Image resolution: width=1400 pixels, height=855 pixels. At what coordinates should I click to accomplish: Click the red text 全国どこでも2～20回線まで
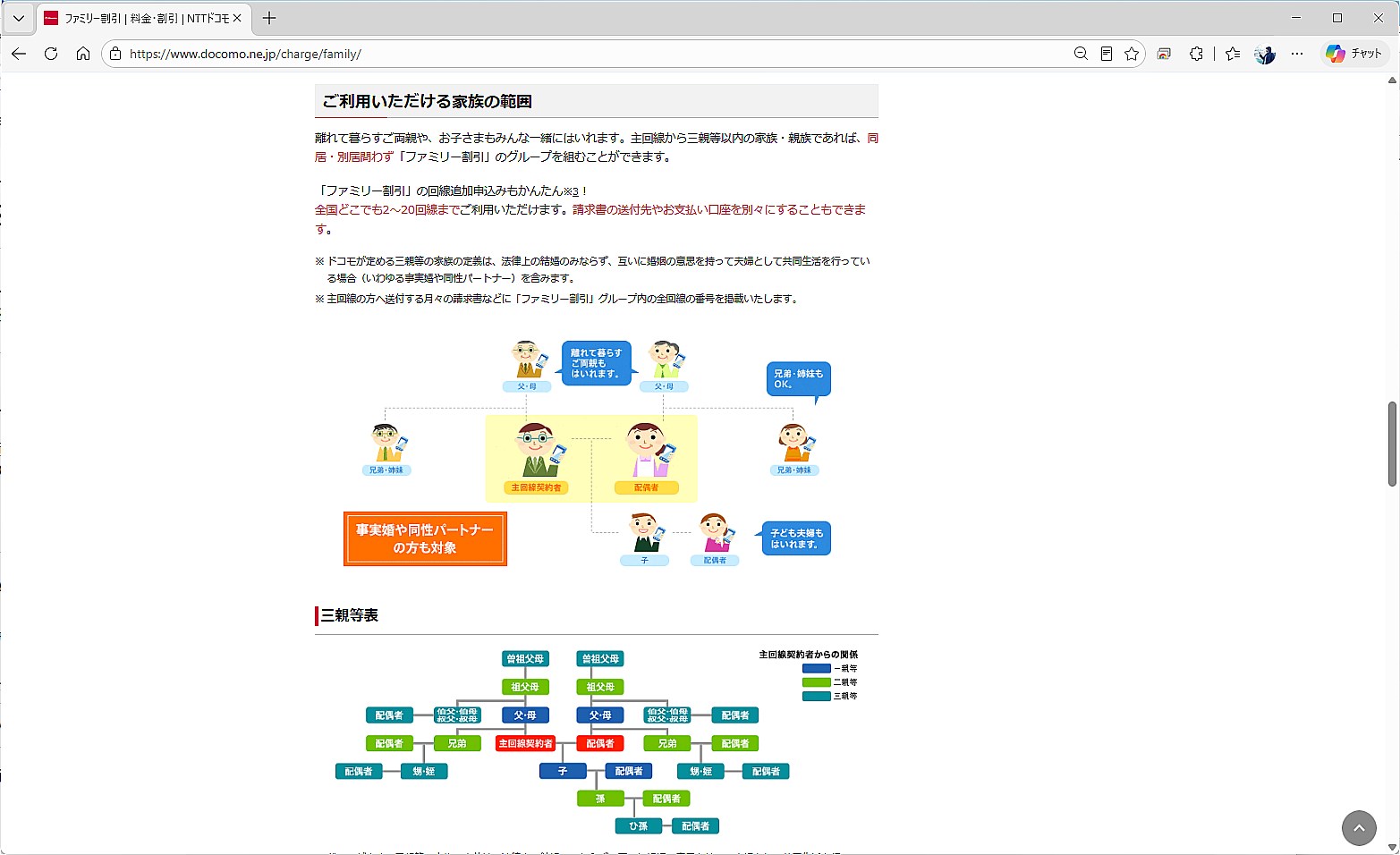386,210
